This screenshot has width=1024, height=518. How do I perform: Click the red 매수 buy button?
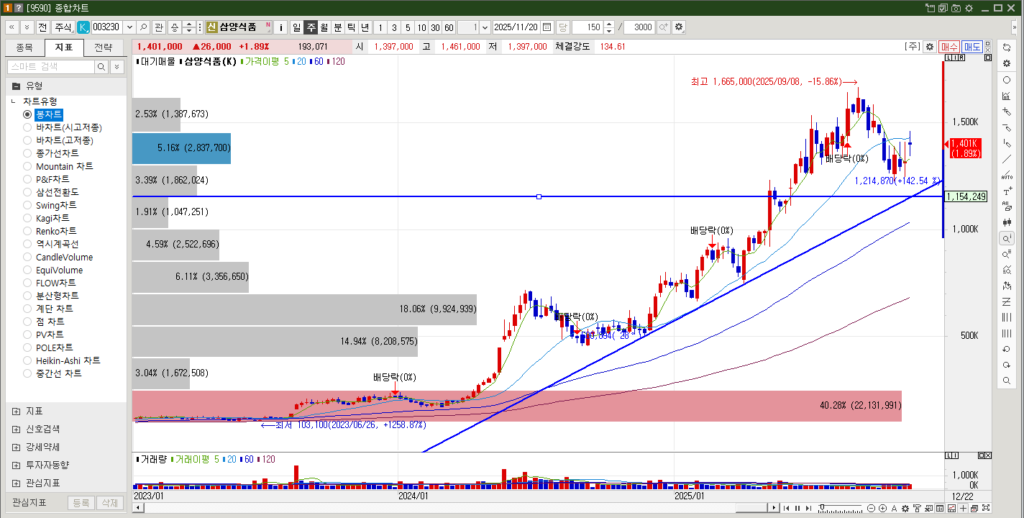[x=949, y=46]
